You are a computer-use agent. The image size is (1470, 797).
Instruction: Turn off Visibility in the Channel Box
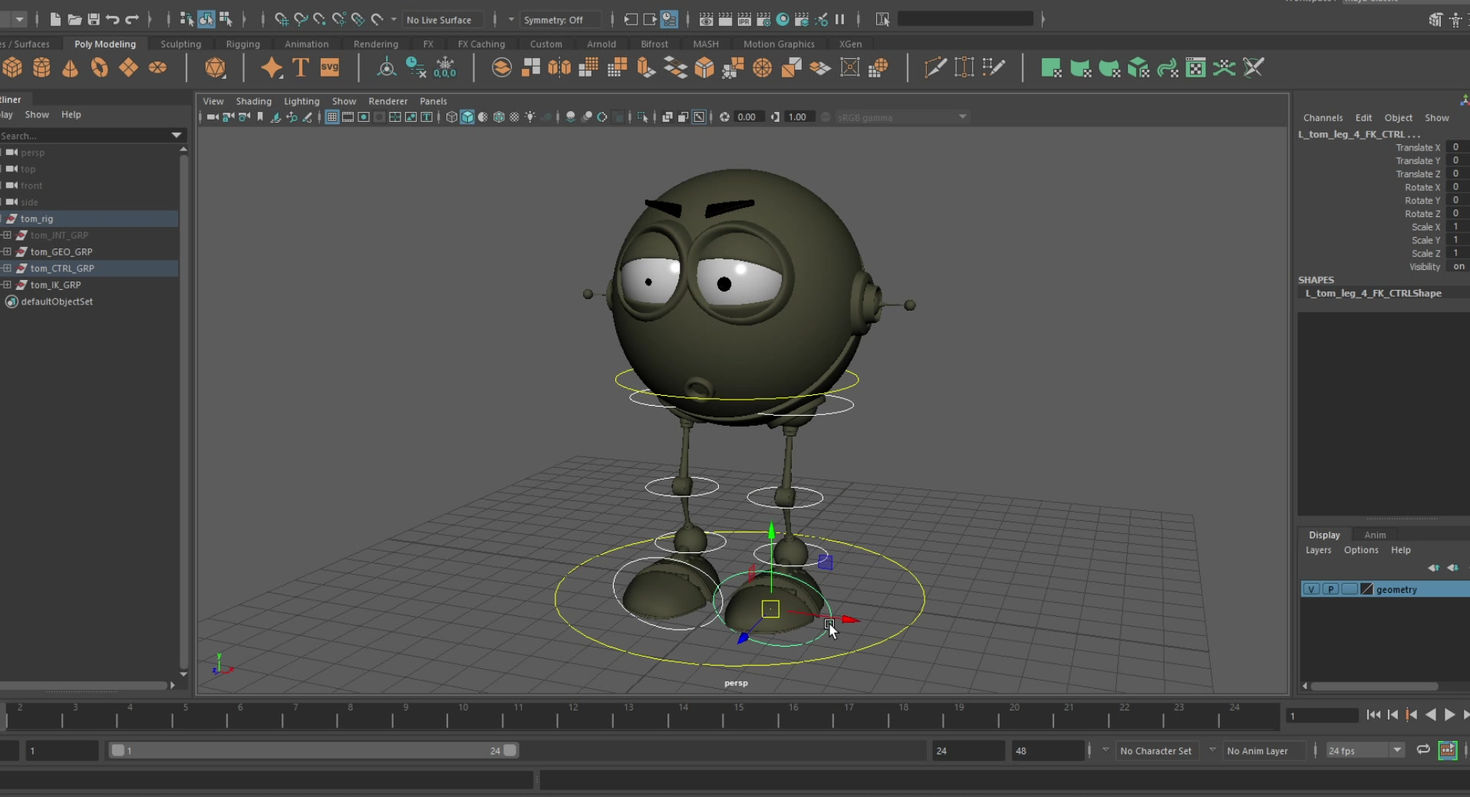point(1457,267)
